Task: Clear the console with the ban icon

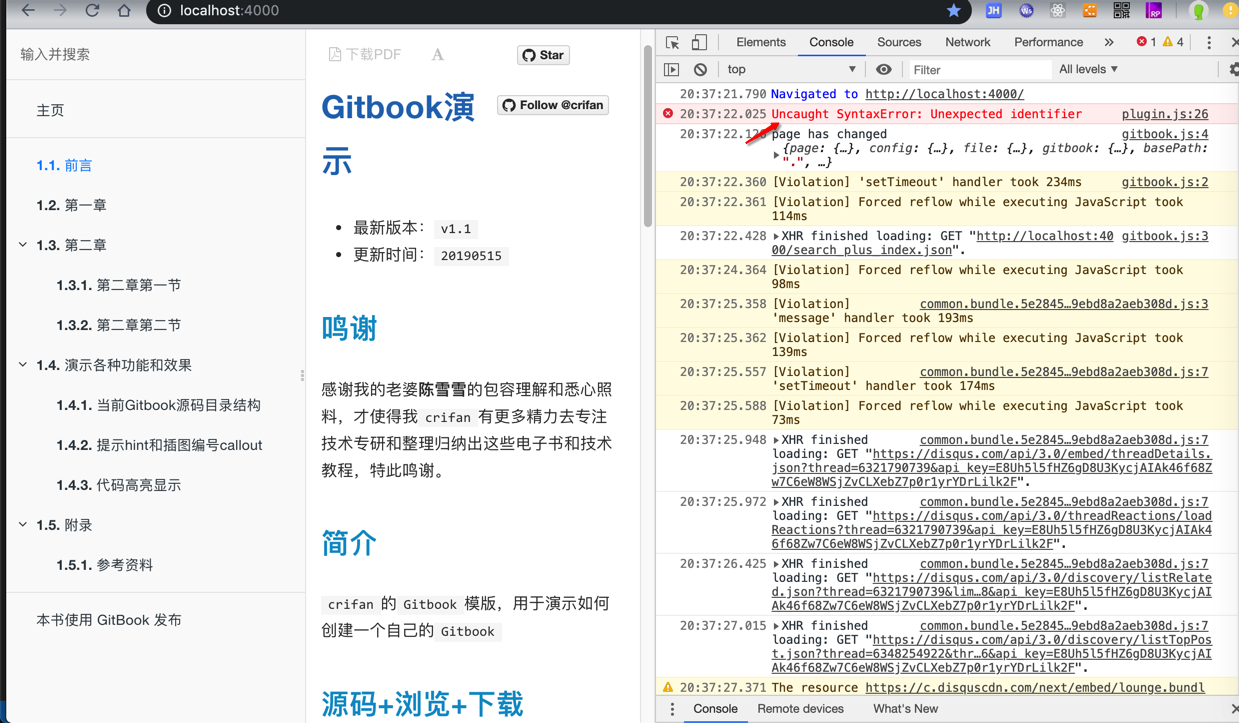Action: click(x=700, y=70)
